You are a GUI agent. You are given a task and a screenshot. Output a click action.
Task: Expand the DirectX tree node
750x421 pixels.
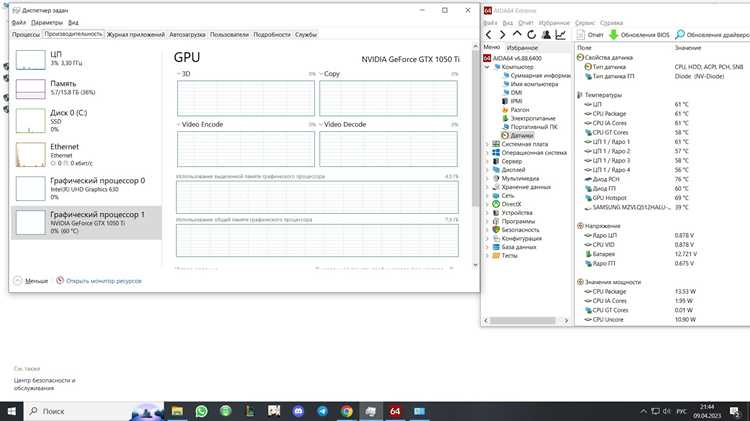pyautogui.click(x=487, y=204)
